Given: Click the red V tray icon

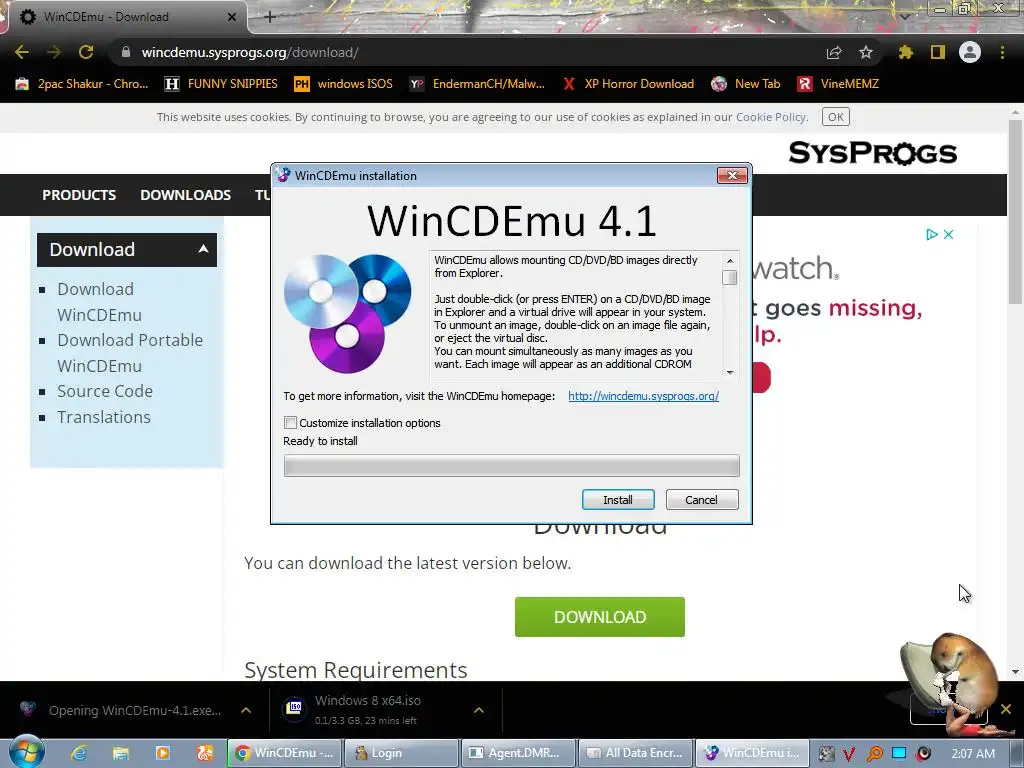Looking at the screenshot, I should [849, 754].
